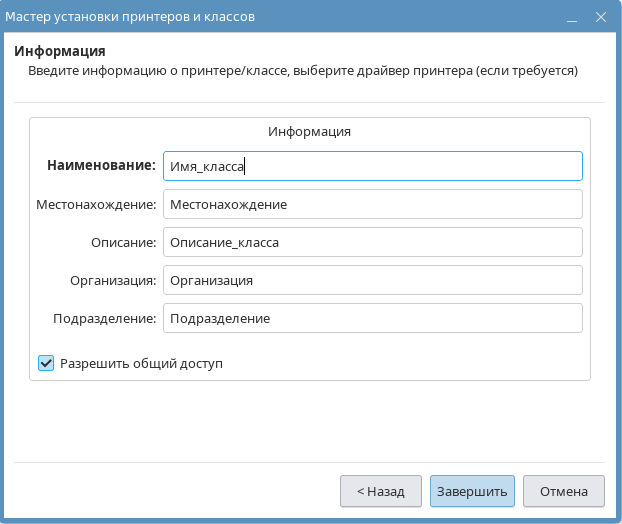Toggle the Разрешить общий доступ checkbox

coord(46,363)
